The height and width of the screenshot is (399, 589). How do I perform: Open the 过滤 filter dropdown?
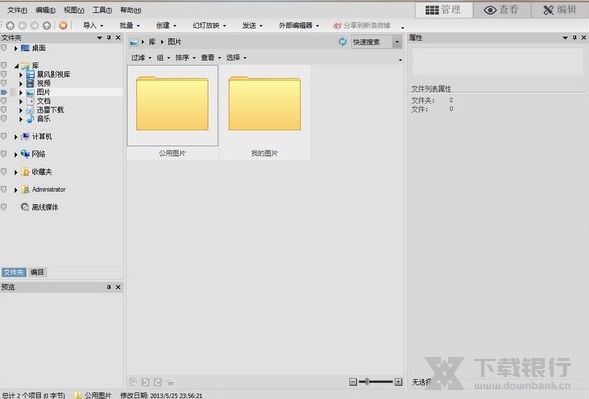[141, 57]
